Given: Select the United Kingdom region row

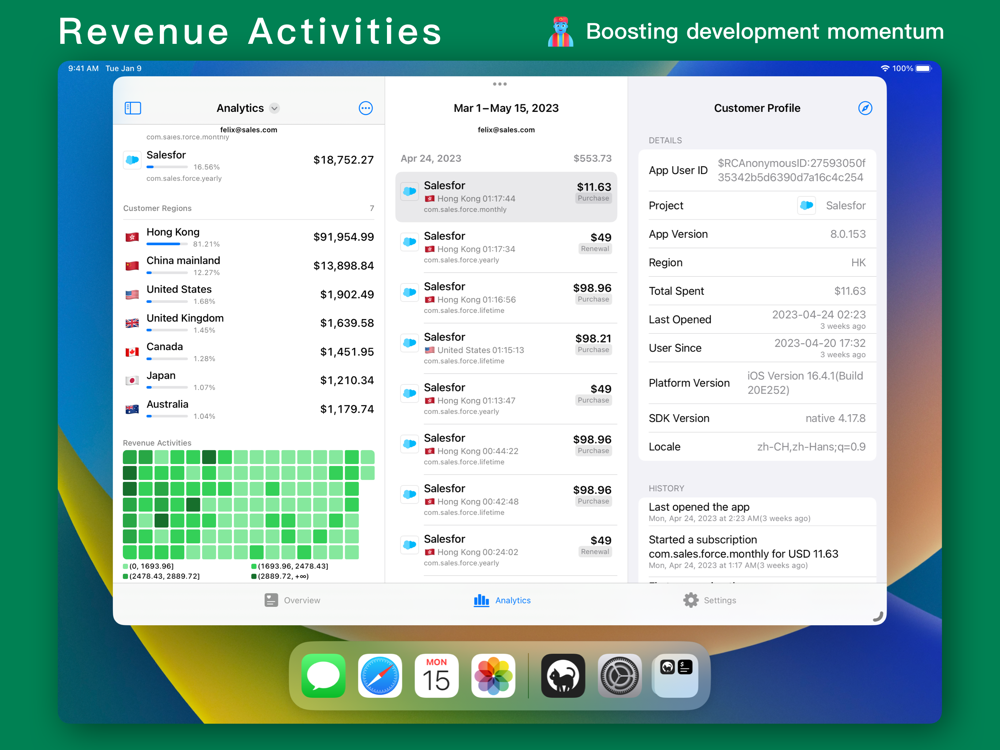Looking at the screenshot, I should point(249,323).
